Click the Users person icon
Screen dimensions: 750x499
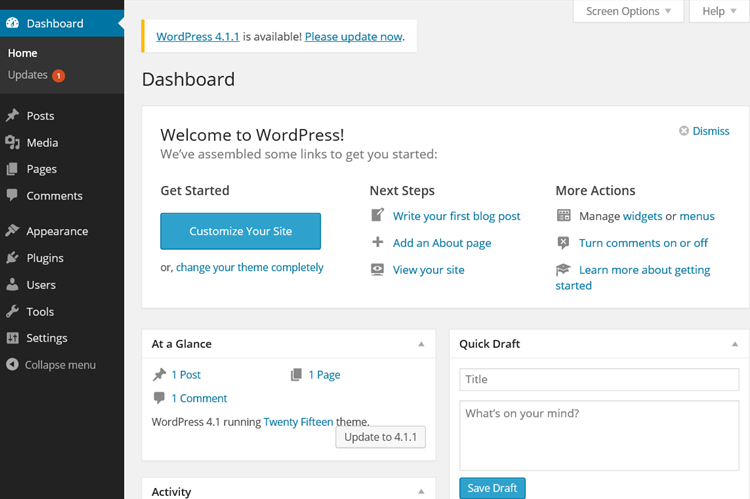(12, 284)
